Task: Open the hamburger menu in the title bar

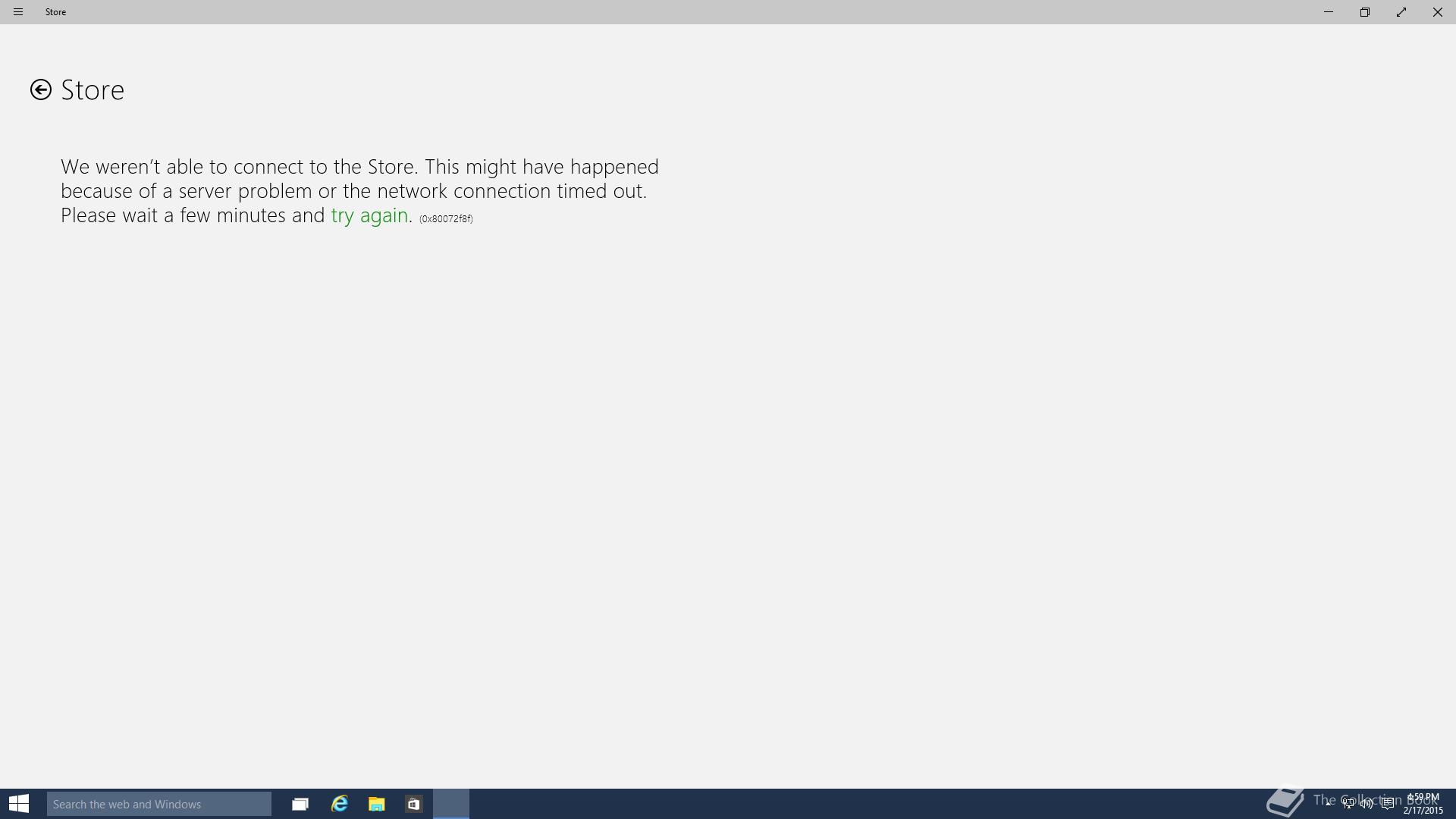Action: point(18,12)
